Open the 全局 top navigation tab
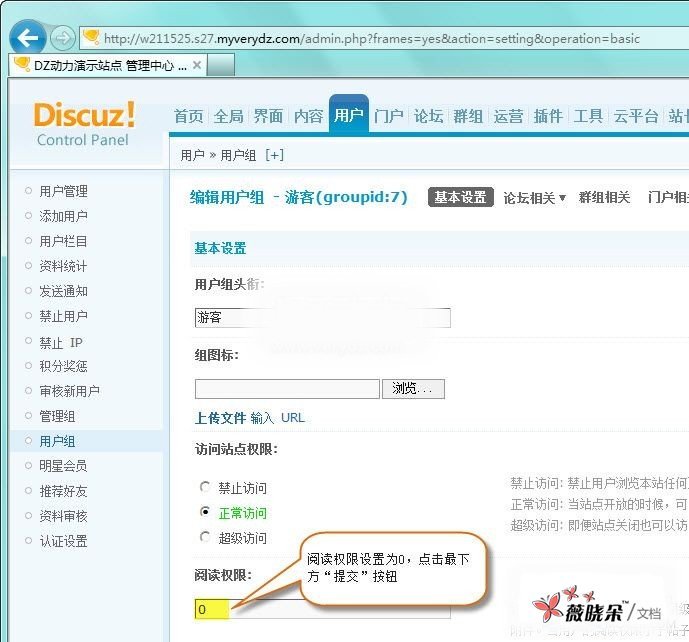689x642 pixels. click(x=229, y=116)
